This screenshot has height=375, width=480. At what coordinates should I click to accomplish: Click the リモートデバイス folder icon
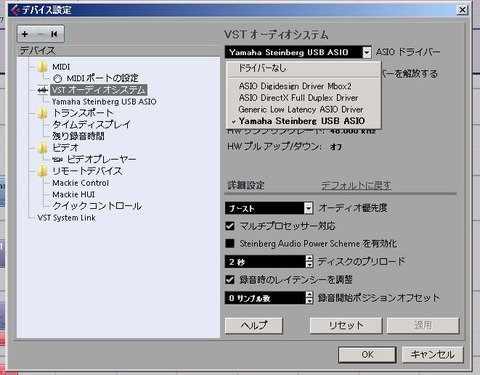tap(42, 171)
